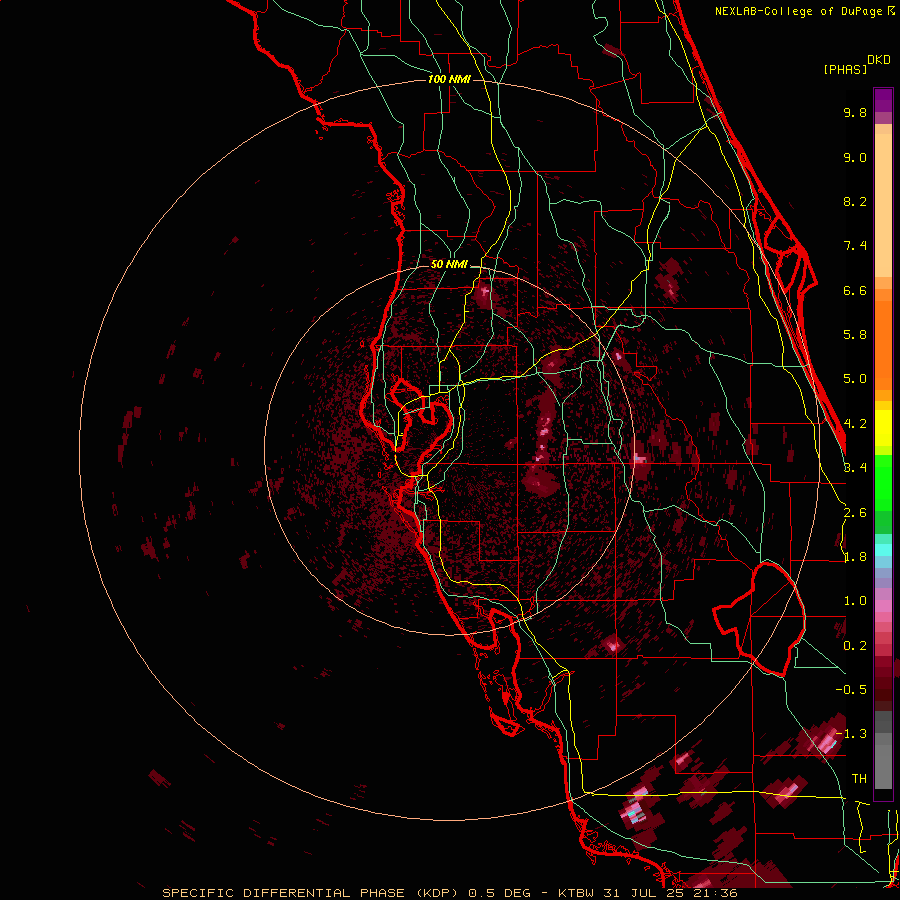The width and height of the screenshot is (900, 900).
Task: Select the purple top segment of the color bar
Action: [883, 100]
